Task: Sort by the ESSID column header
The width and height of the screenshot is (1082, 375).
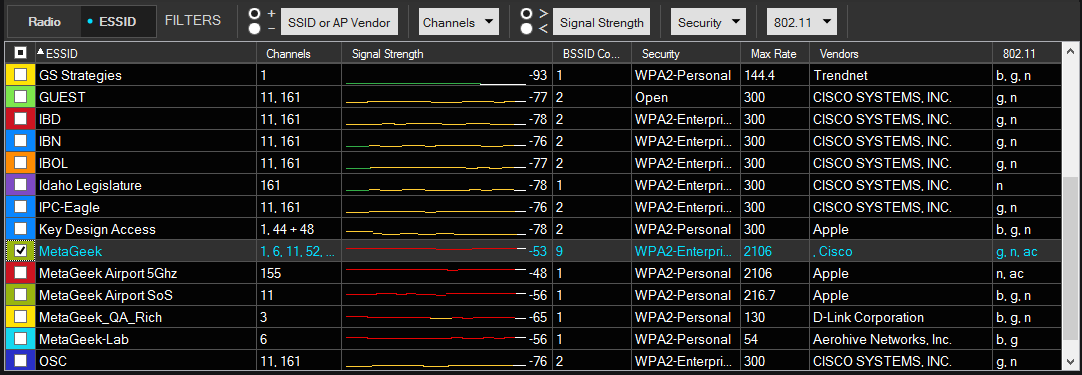Action: [x=145, y=53]
